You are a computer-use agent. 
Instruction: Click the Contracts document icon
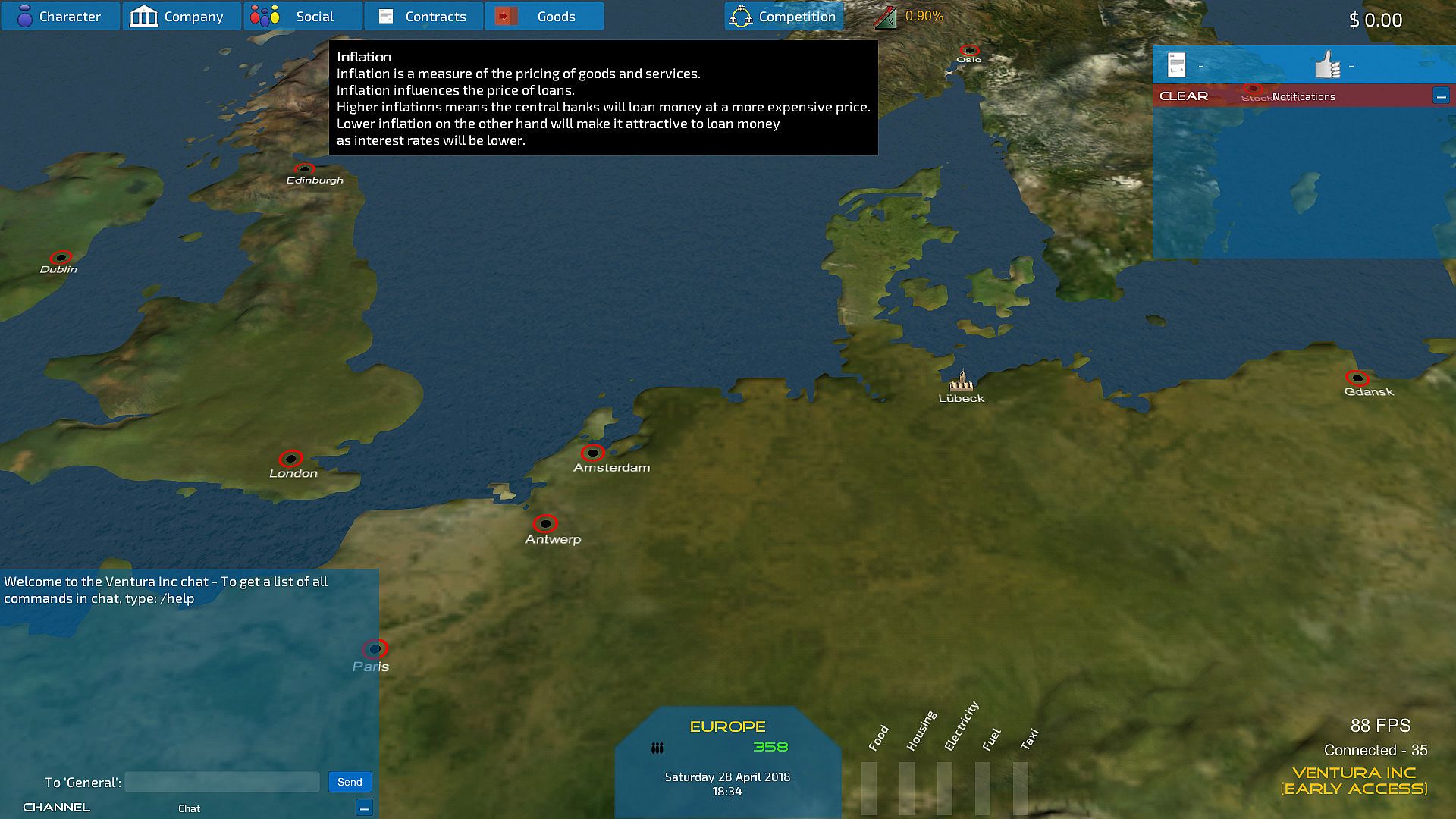(386, 16)
